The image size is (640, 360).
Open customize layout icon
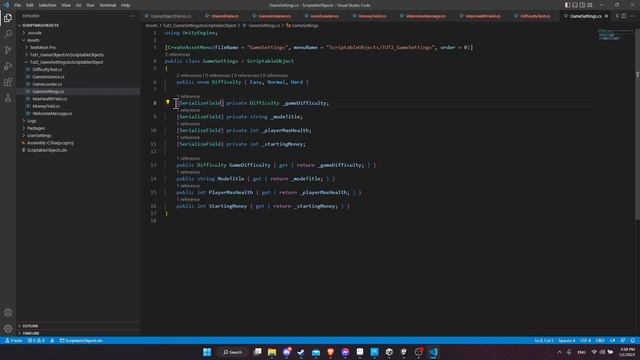click(x=590, y=5)
